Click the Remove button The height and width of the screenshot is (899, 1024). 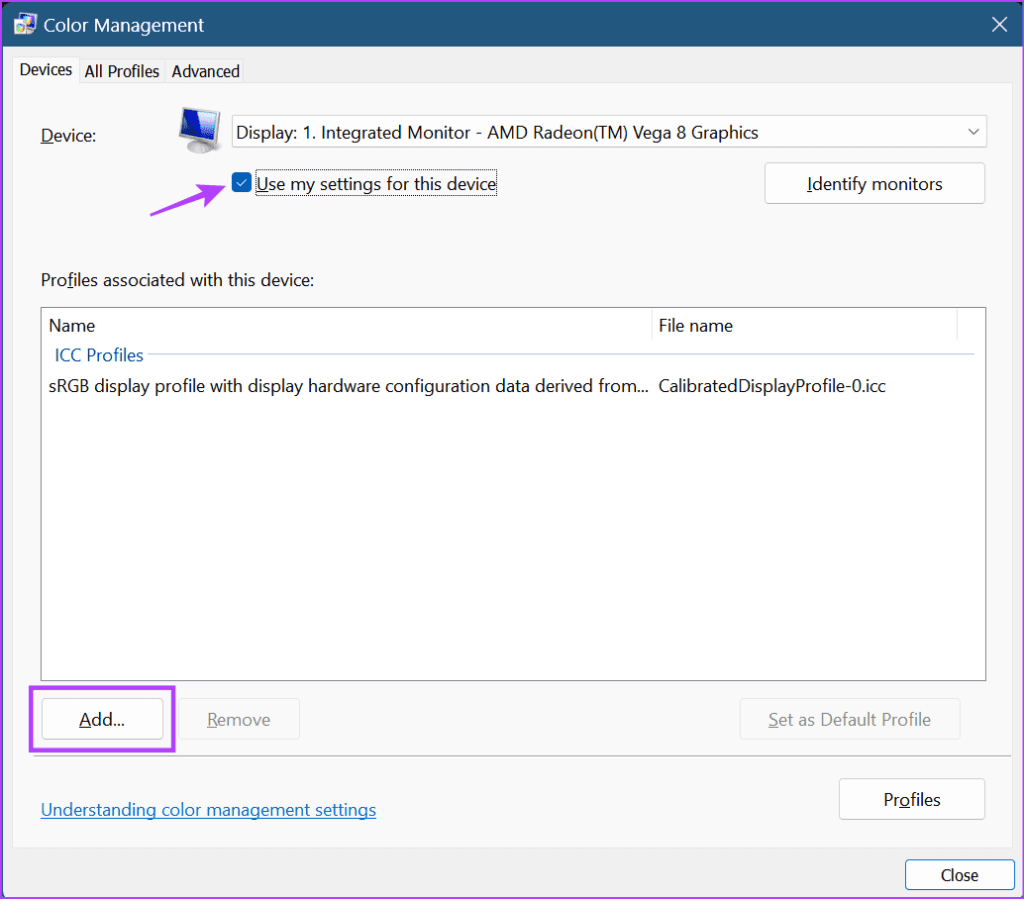[239, 719]
